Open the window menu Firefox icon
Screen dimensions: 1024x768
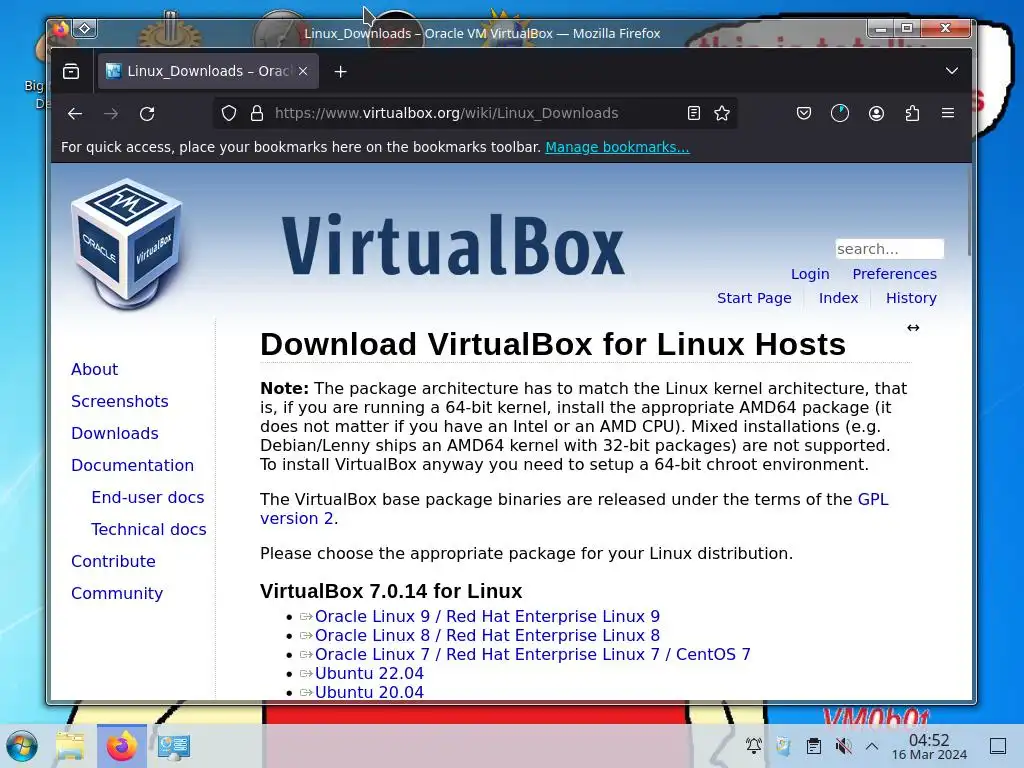[61, 29]
